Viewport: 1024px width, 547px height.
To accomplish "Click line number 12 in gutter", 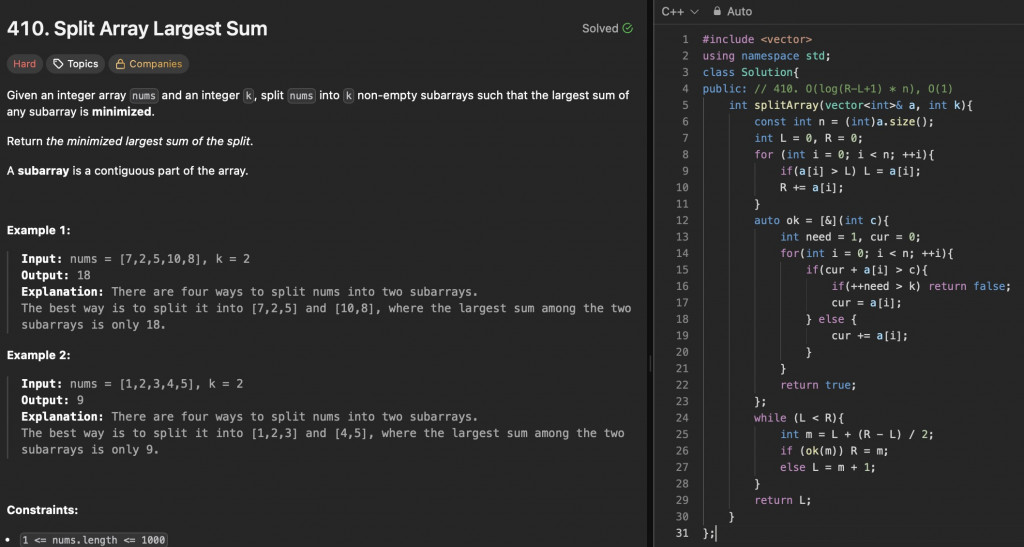I will [x=682, y=221].
